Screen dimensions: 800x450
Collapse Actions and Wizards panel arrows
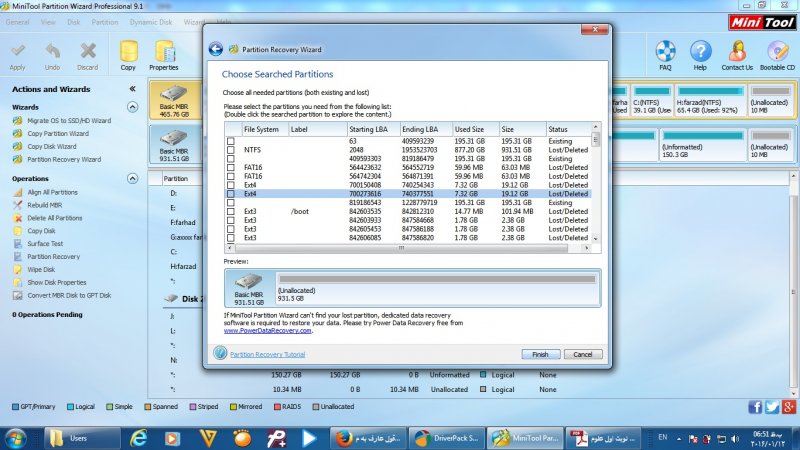[133, 89]
